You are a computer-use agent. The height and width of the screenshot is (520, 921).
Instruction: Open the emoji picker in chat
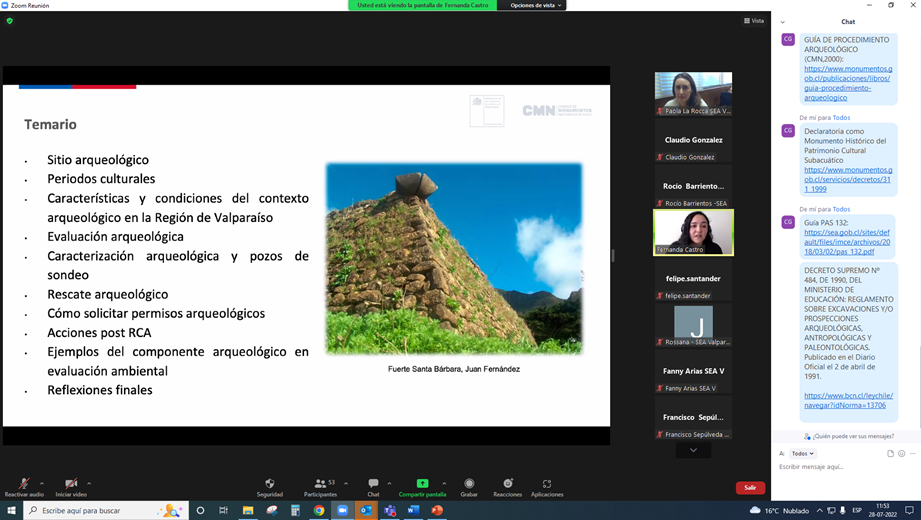[x=901, y=453]
